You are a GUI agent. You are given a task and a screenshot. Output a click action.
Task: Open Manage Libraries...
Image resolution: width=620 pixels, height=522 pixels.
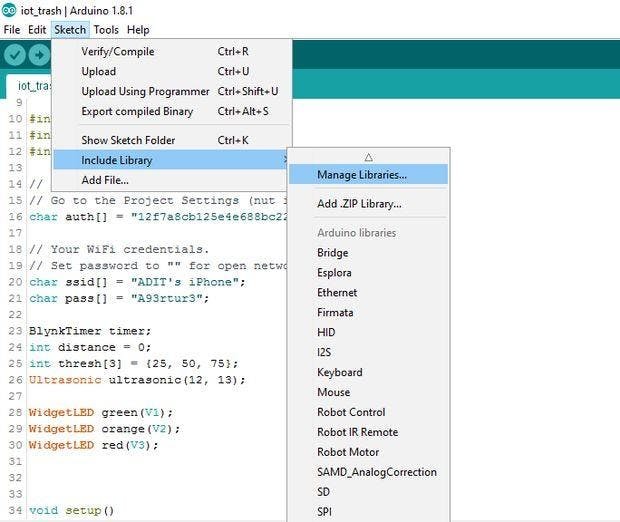[369, 174]
